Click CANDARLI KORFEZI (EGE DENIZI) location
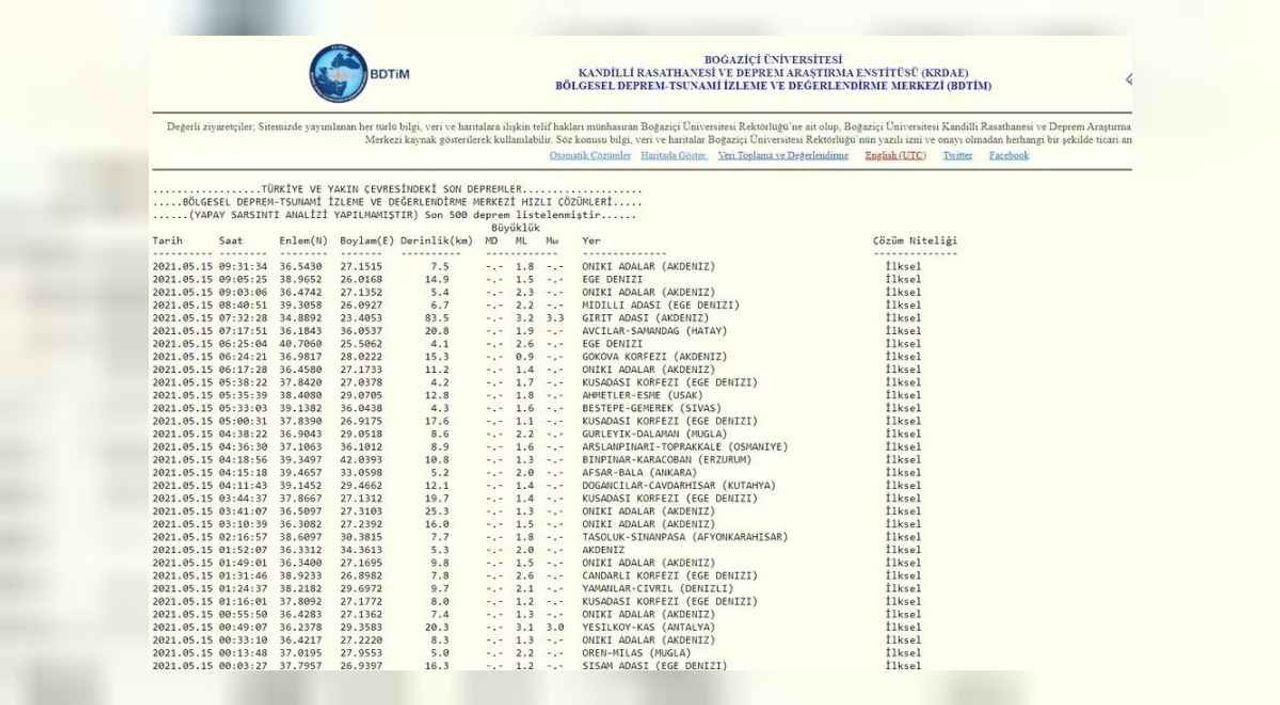The height and width of the screenshot is (705, 1280). [x=670, y=576]
